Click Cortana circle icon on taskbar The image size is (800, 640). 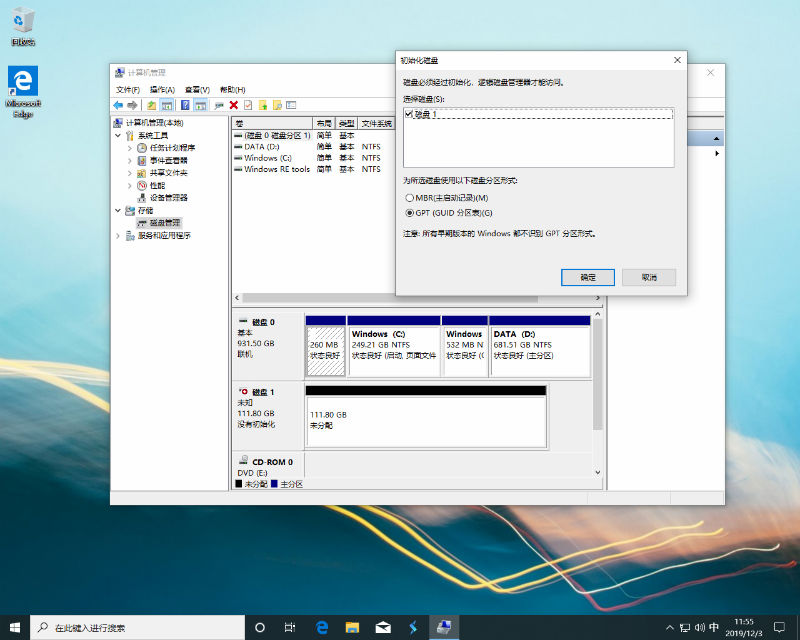point(260,627)
